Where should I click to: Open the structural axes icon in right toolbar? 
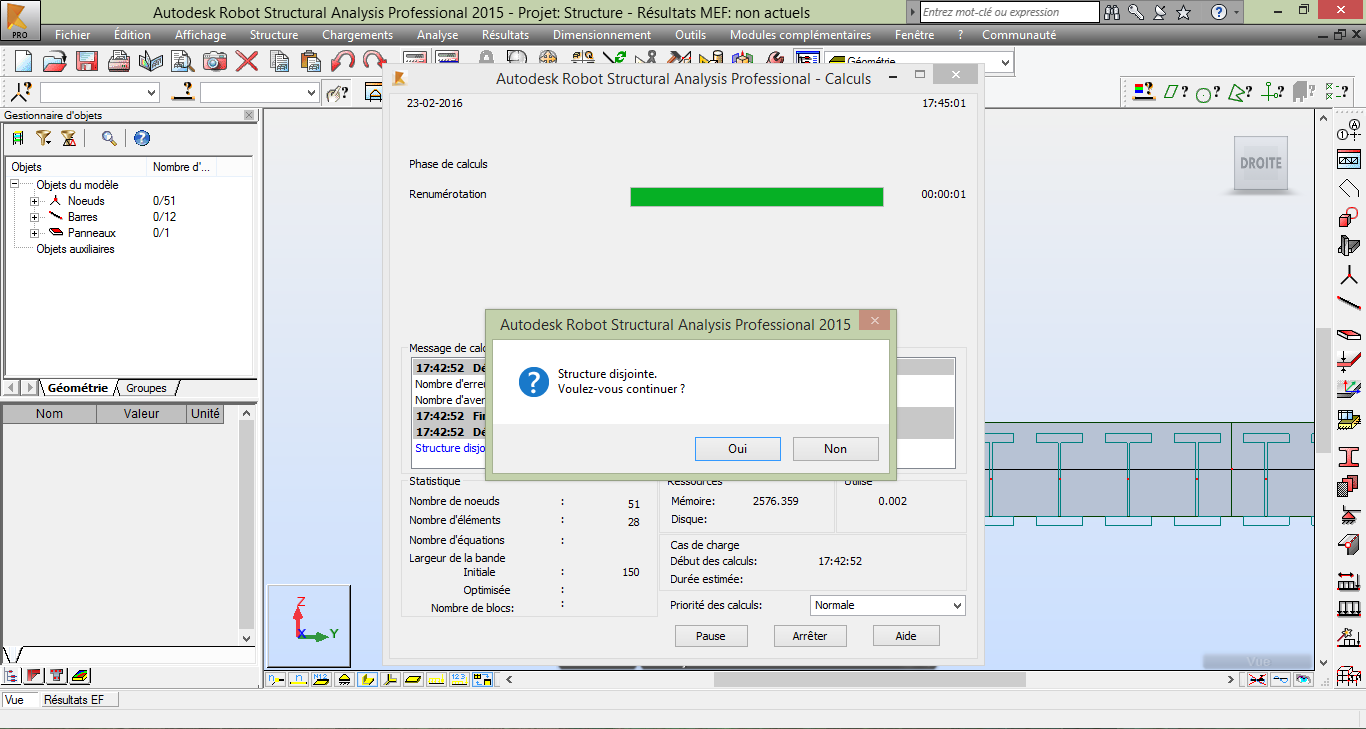[x=1349, y=129]
